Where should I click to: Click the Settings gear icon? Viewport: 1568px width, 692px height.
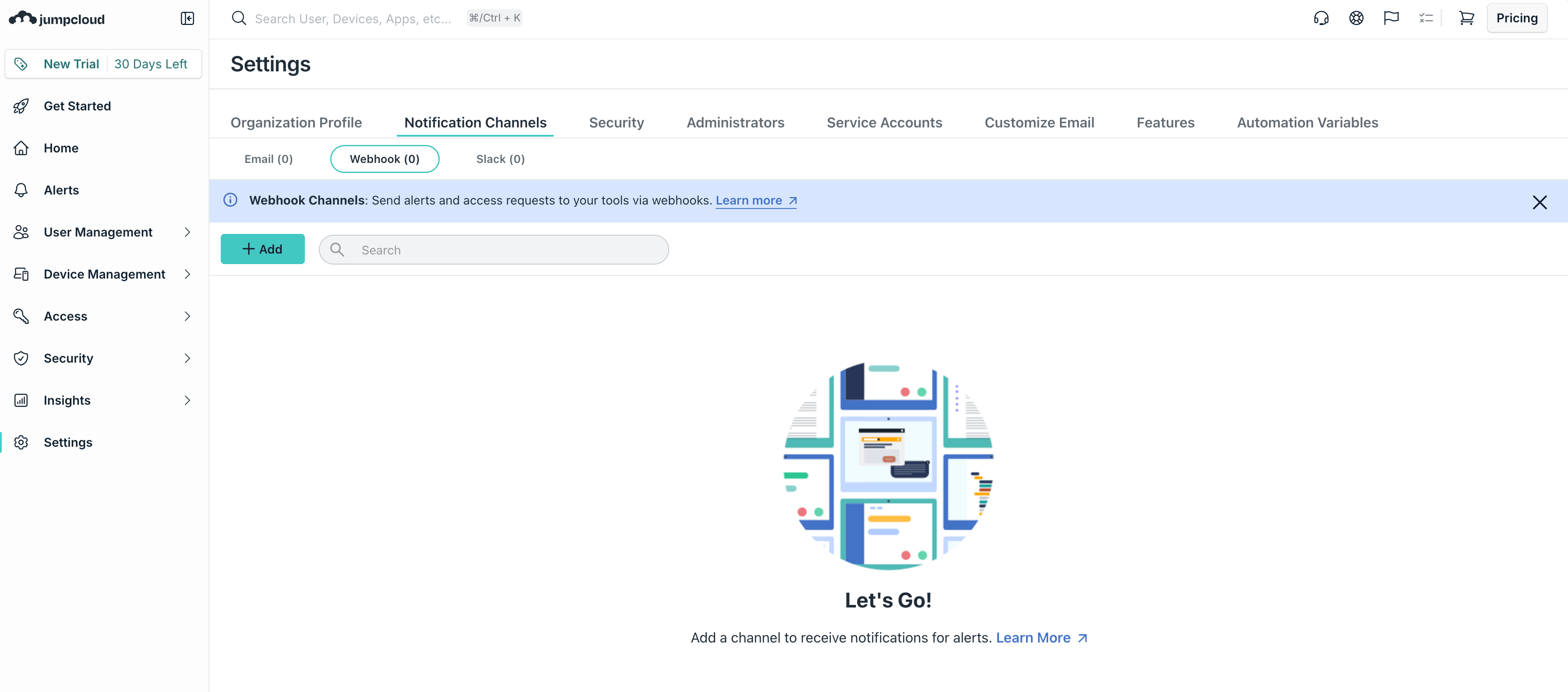click(x=21, y=442)
